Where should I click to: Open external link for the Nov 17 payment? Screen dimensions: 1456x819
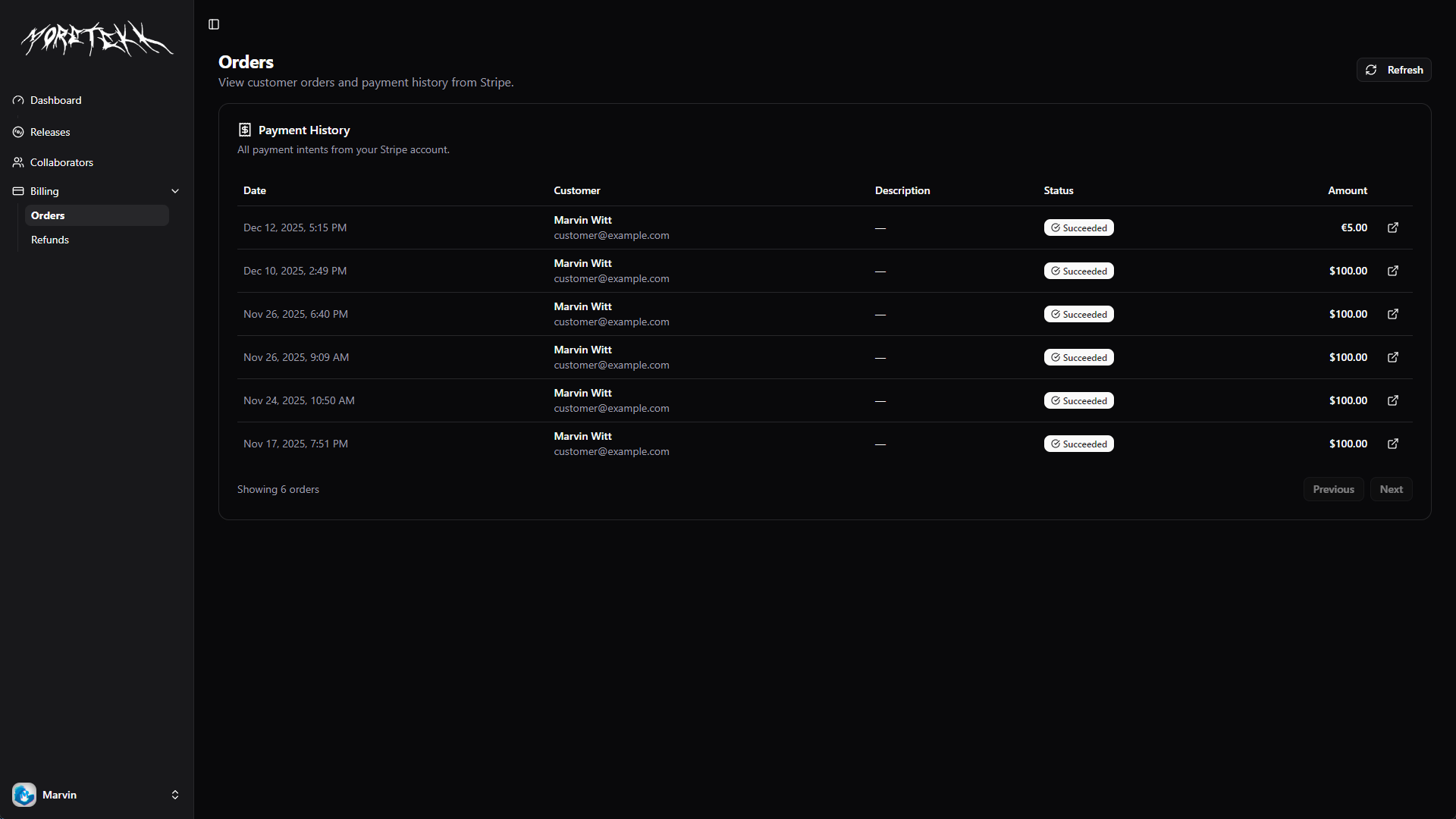(1392, 444)
